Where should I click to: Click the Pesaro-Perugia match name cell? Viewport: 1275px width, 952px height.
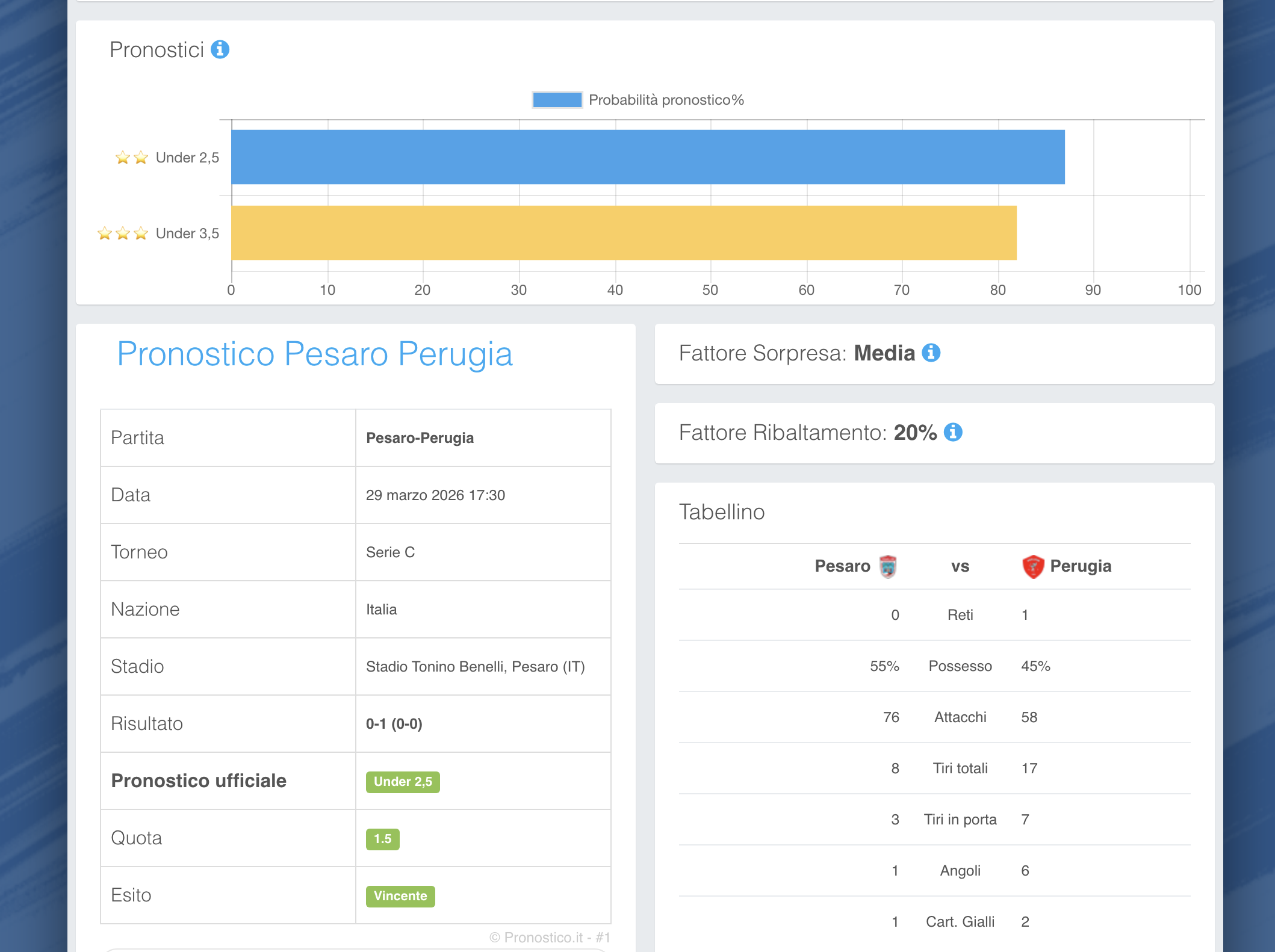tap(420, 438)
